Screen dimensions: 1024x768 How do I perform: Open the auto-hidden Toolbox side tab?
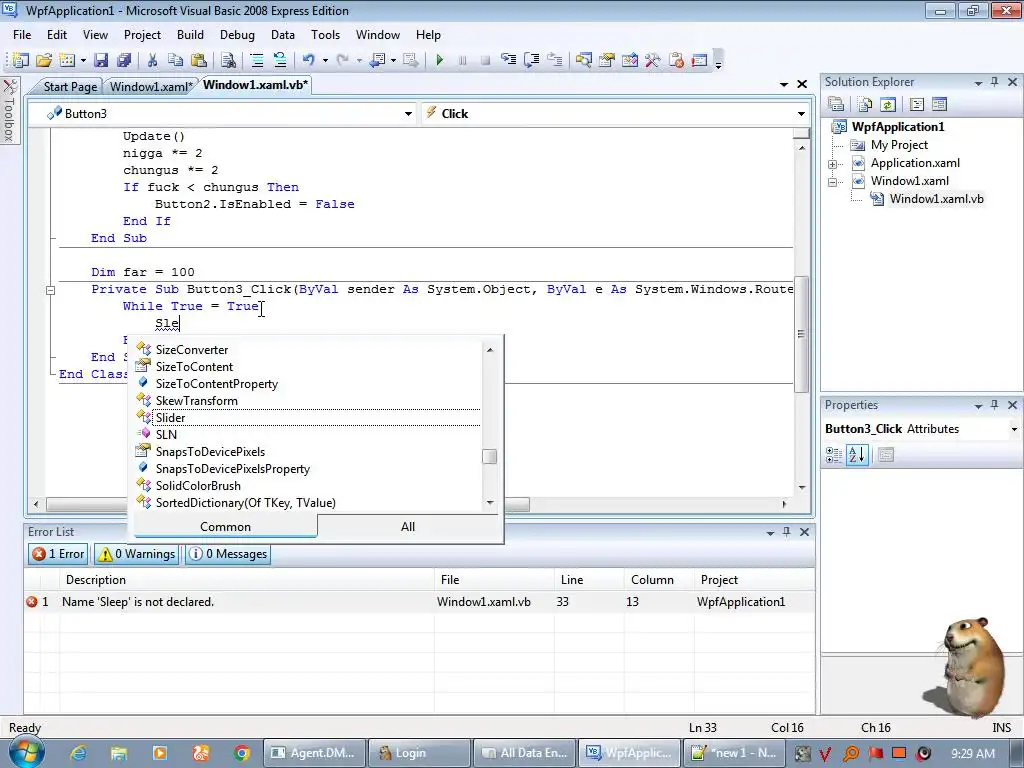(9, 111)
